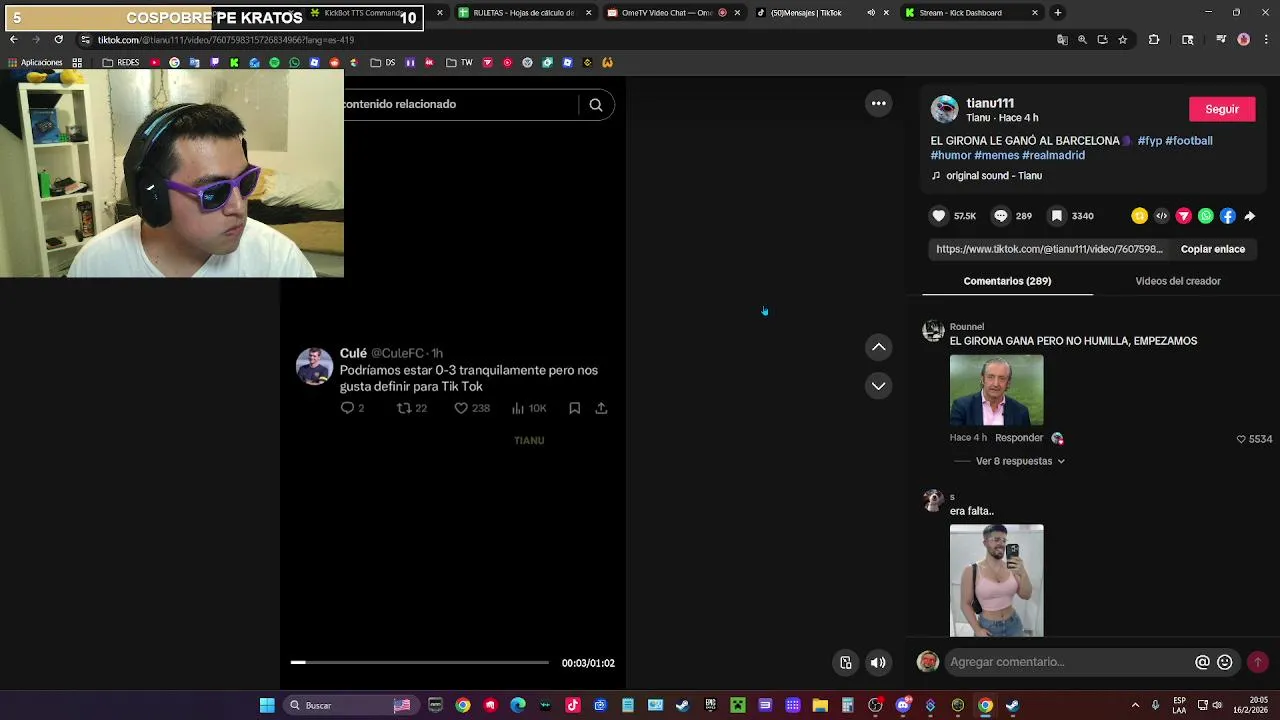Share video to WhatsApp

pos(1206,216)
